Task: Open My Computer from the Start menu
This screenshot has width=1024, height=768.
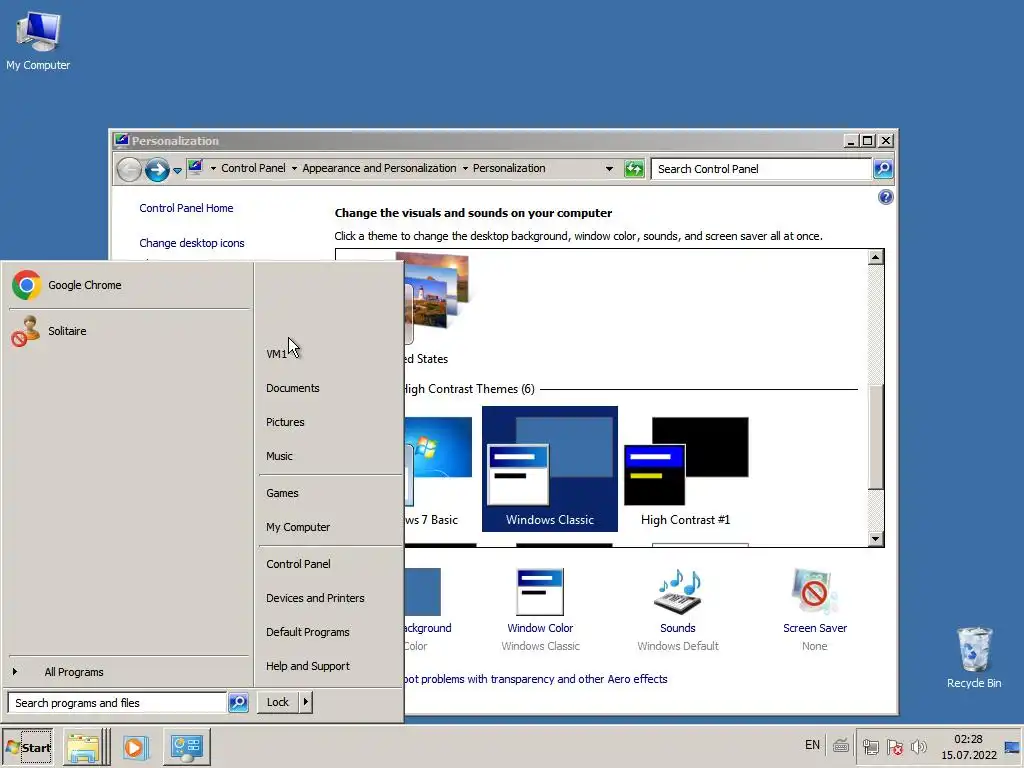Action: coord(330,527)
